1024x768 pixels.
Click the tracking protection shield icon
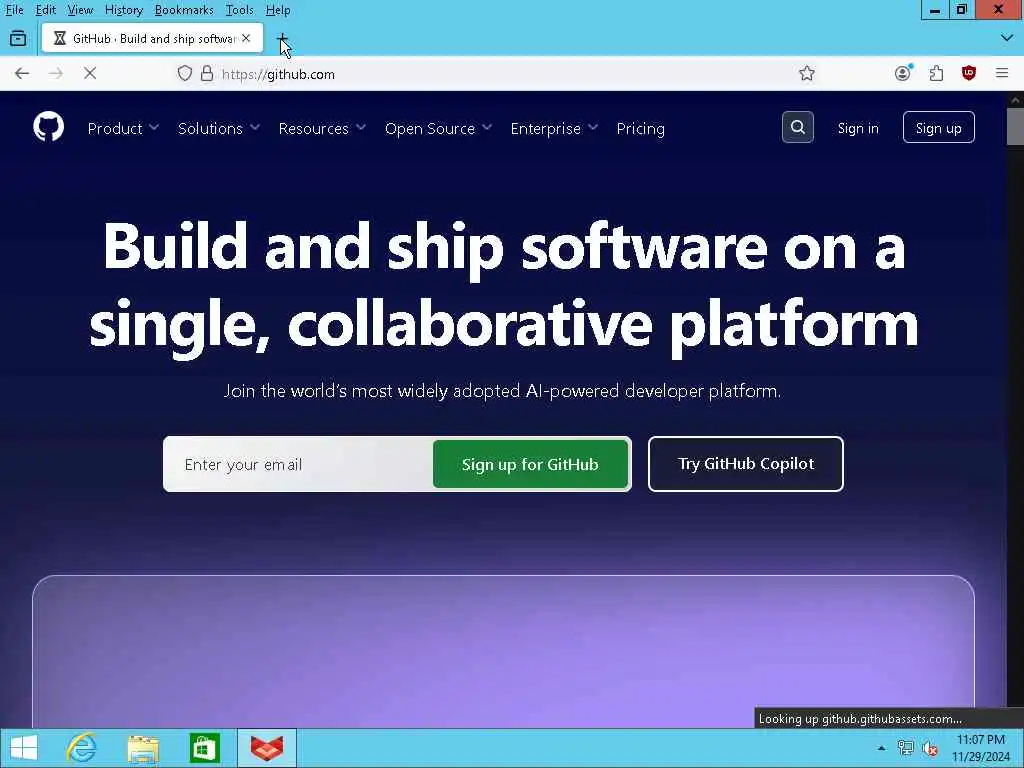coord(185,74)
